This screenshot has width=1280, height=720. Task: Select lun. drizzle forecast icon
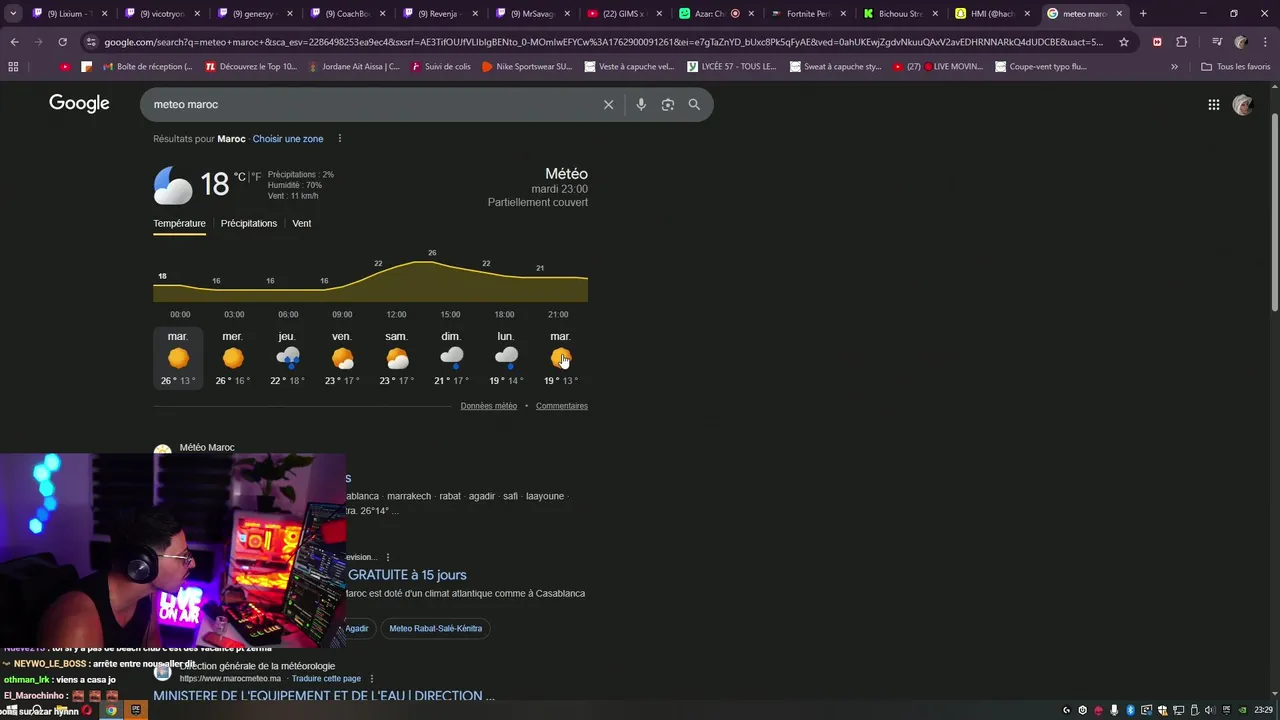506,358
